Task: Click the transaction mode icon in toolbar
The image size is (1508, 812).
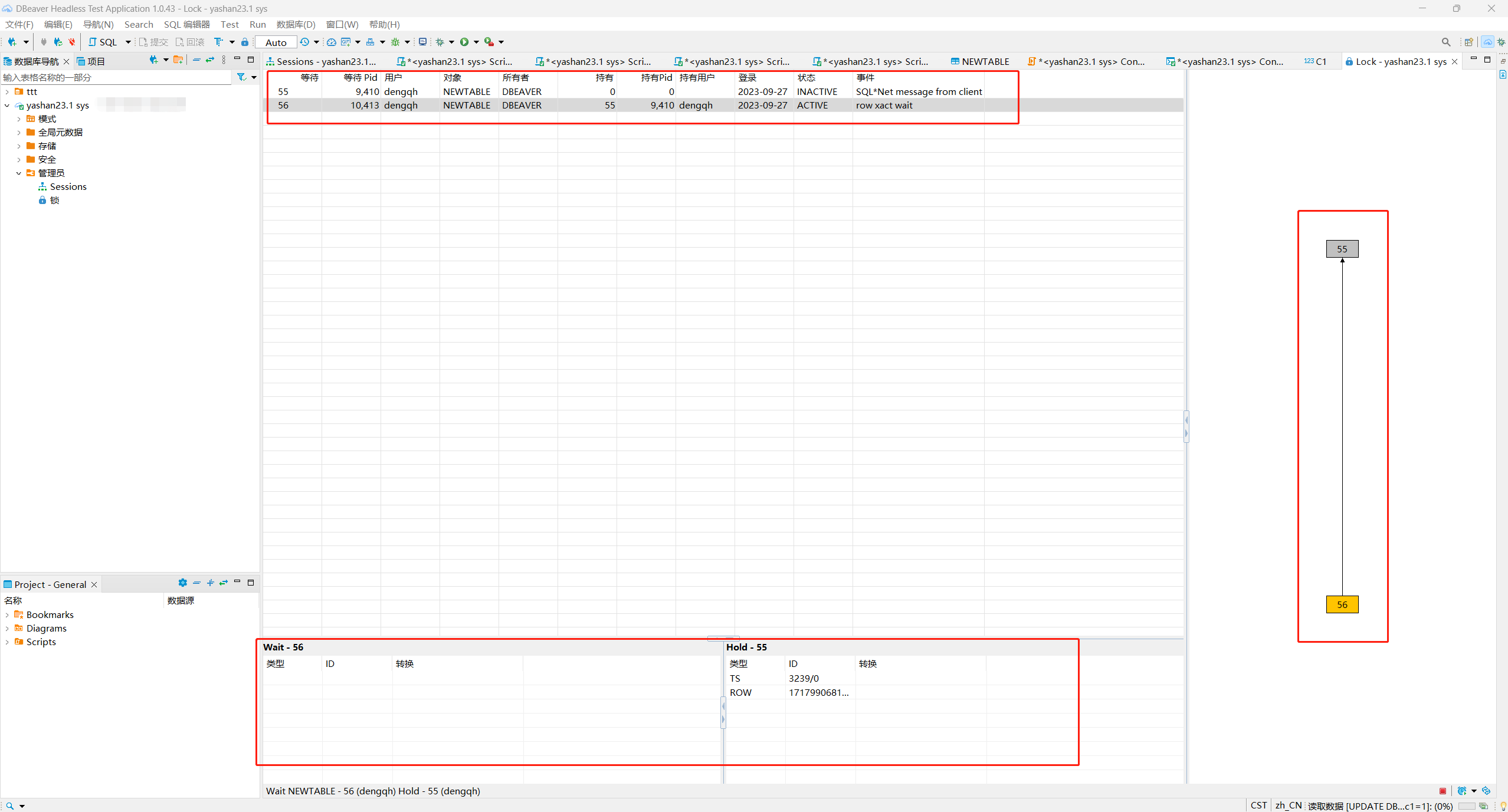Action: [218, 42]
